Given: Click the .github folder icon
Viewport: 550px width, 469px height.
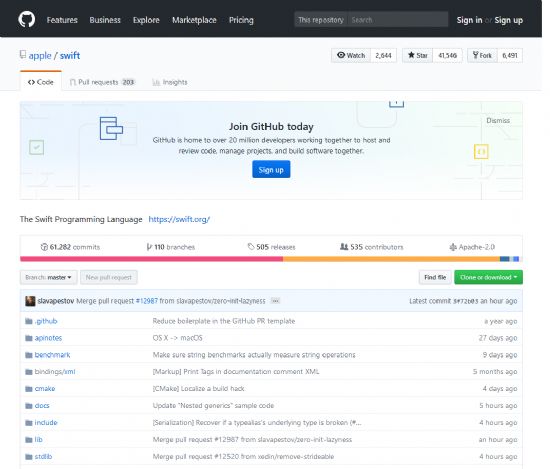Looking at the screenshot, I should [29, 321].
